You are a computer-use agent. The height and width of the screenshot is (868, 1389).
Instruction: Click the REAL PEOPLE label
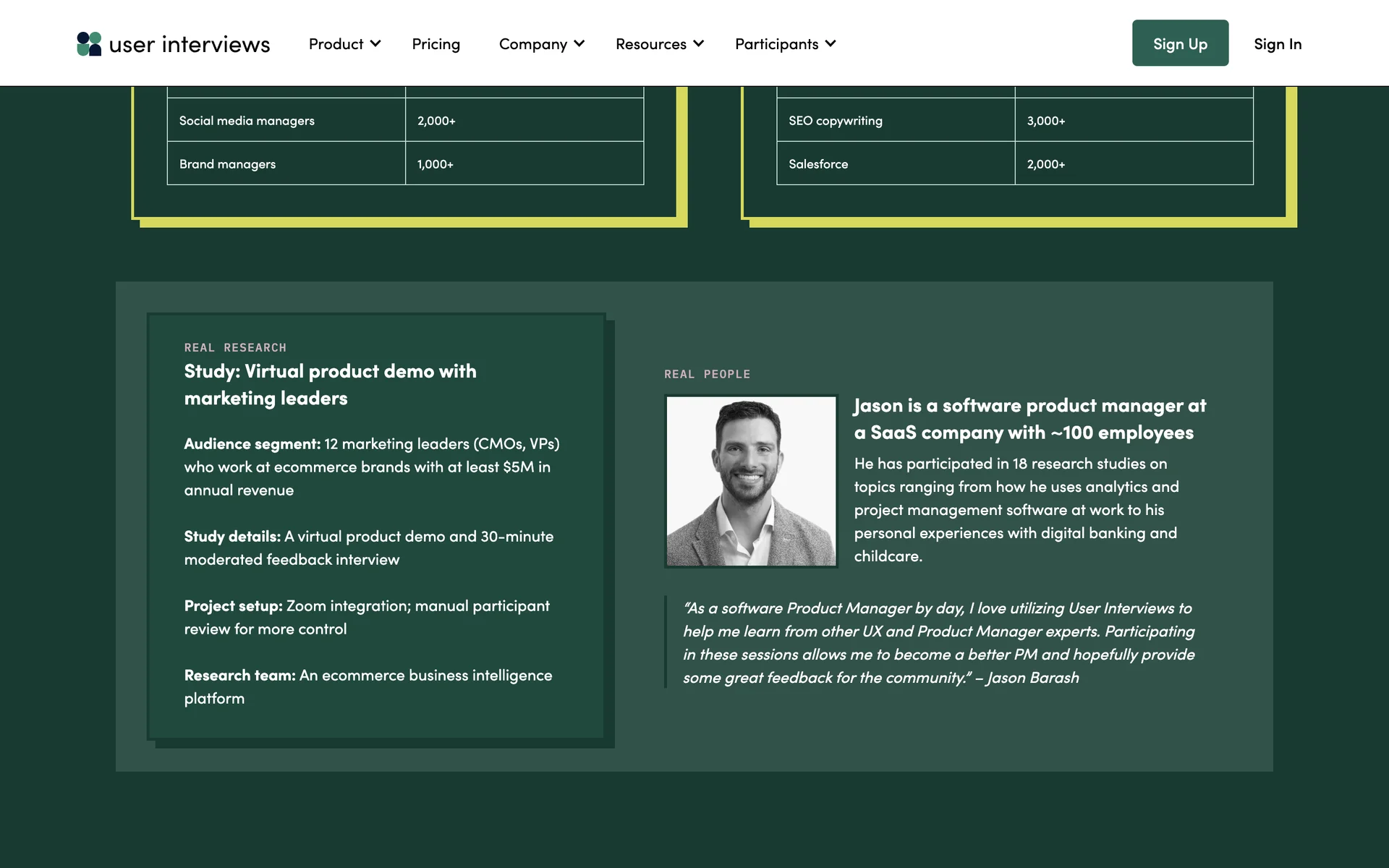pyautogui.click(x=707, y=375)
